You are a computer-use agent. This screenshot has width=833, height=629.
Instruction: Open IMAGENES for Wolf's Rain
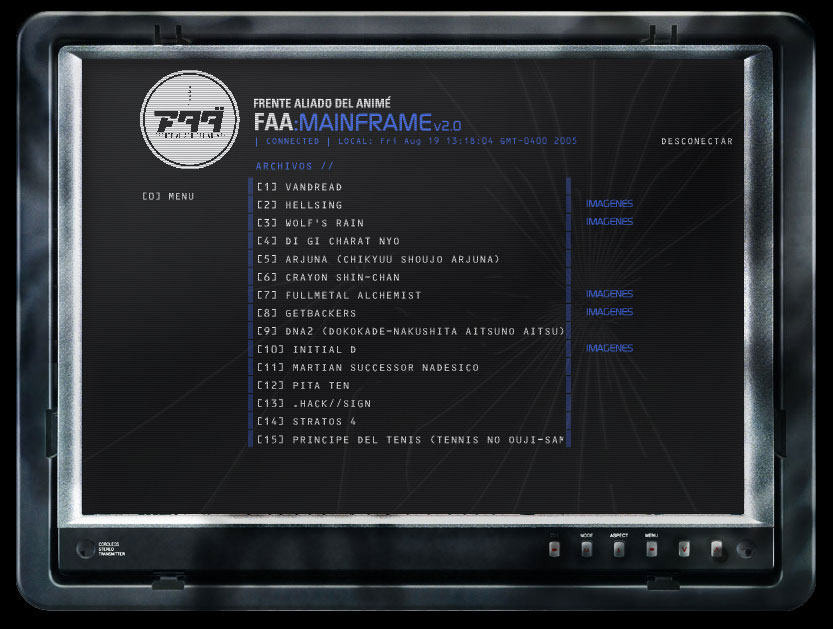point(609,222)
